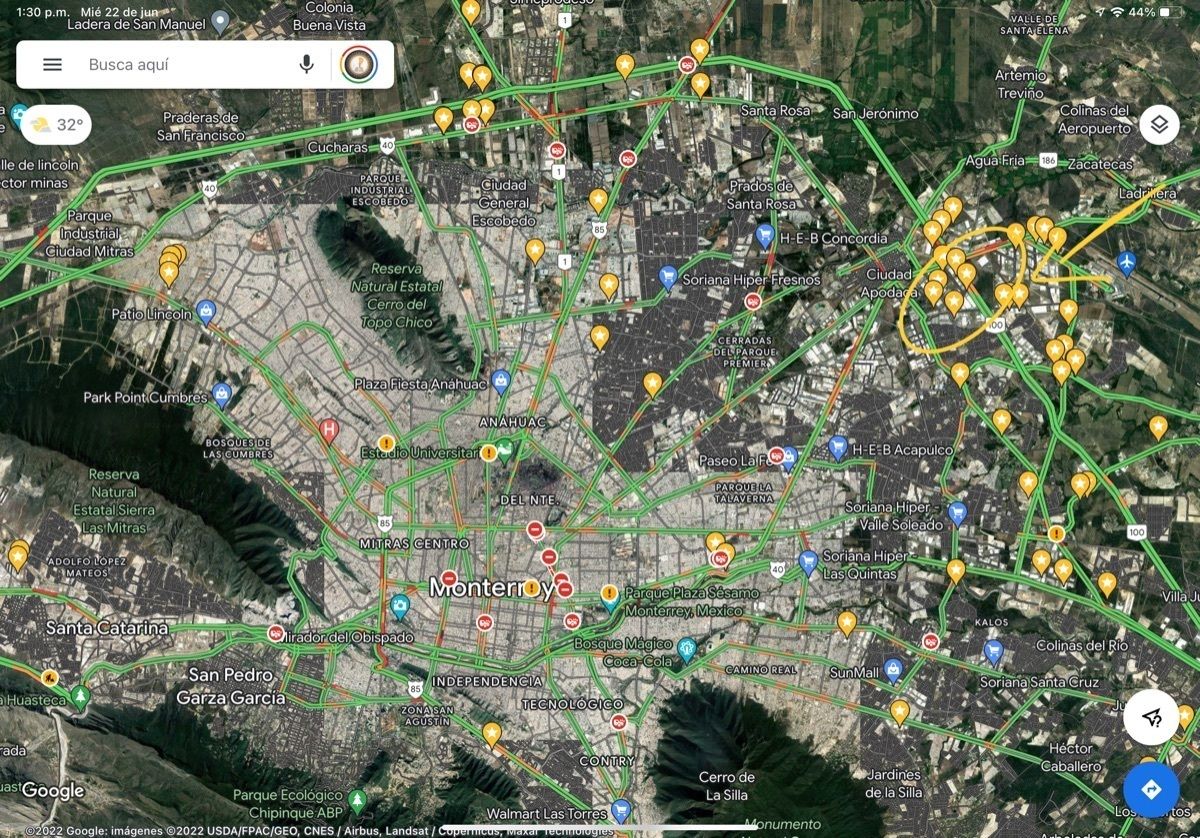Tap the red hospital H marker

click(328, 431)
